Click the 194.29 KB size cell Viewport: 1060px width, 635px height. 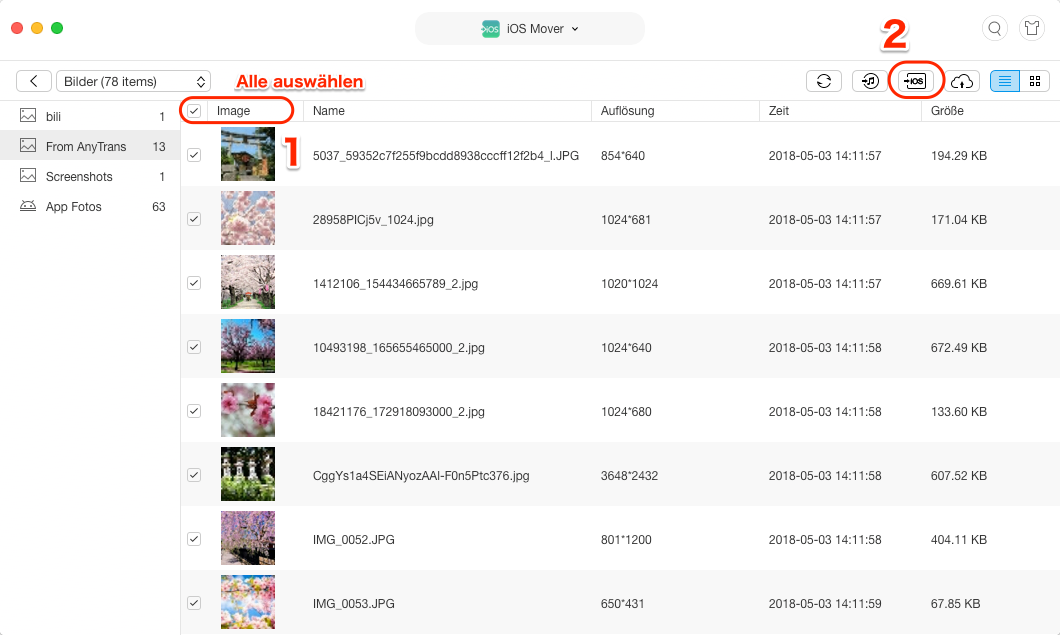[x=959, y=156]
